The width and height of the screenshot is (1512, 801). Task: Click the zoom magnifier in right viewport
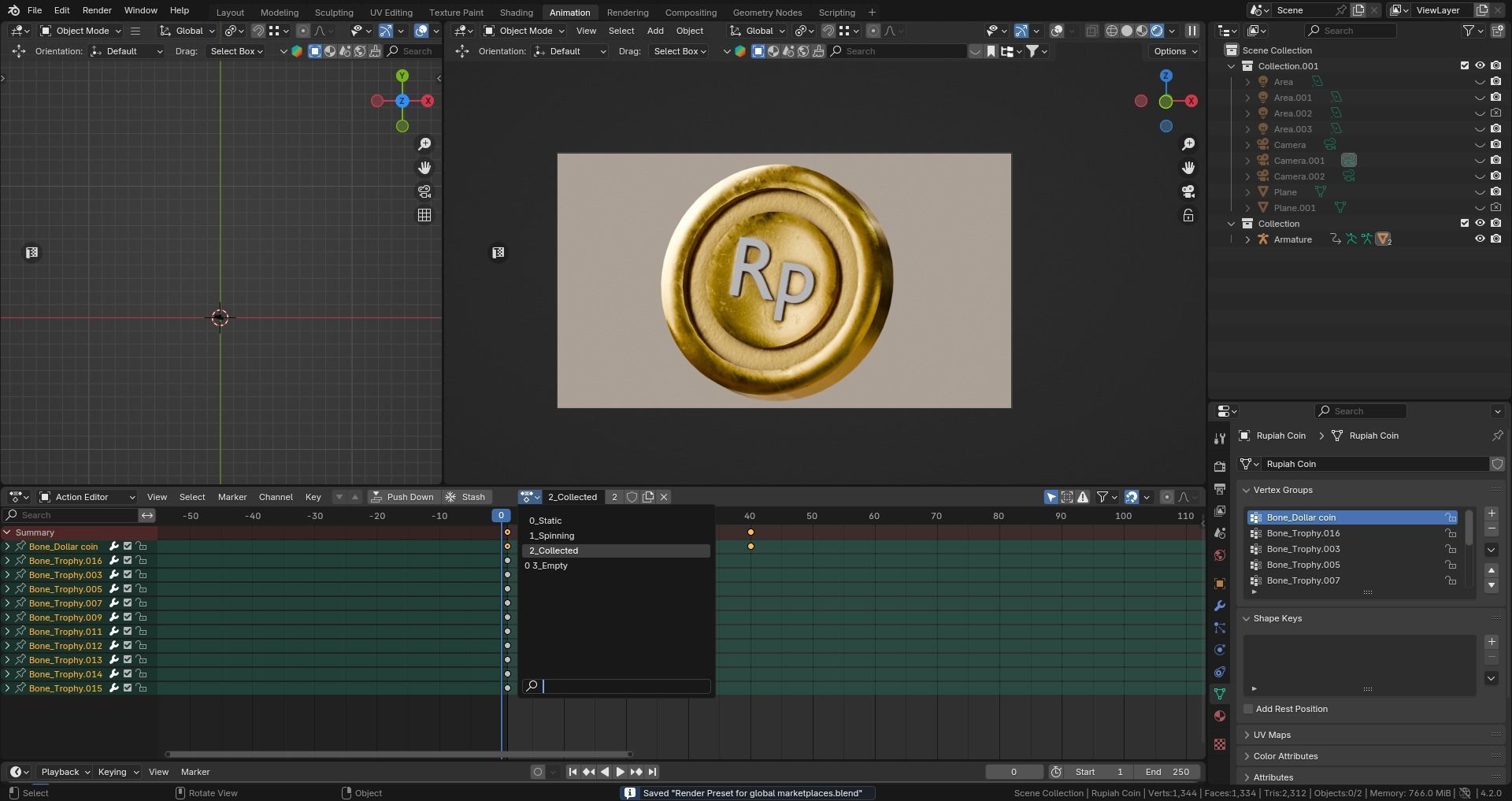(1188, 144)
